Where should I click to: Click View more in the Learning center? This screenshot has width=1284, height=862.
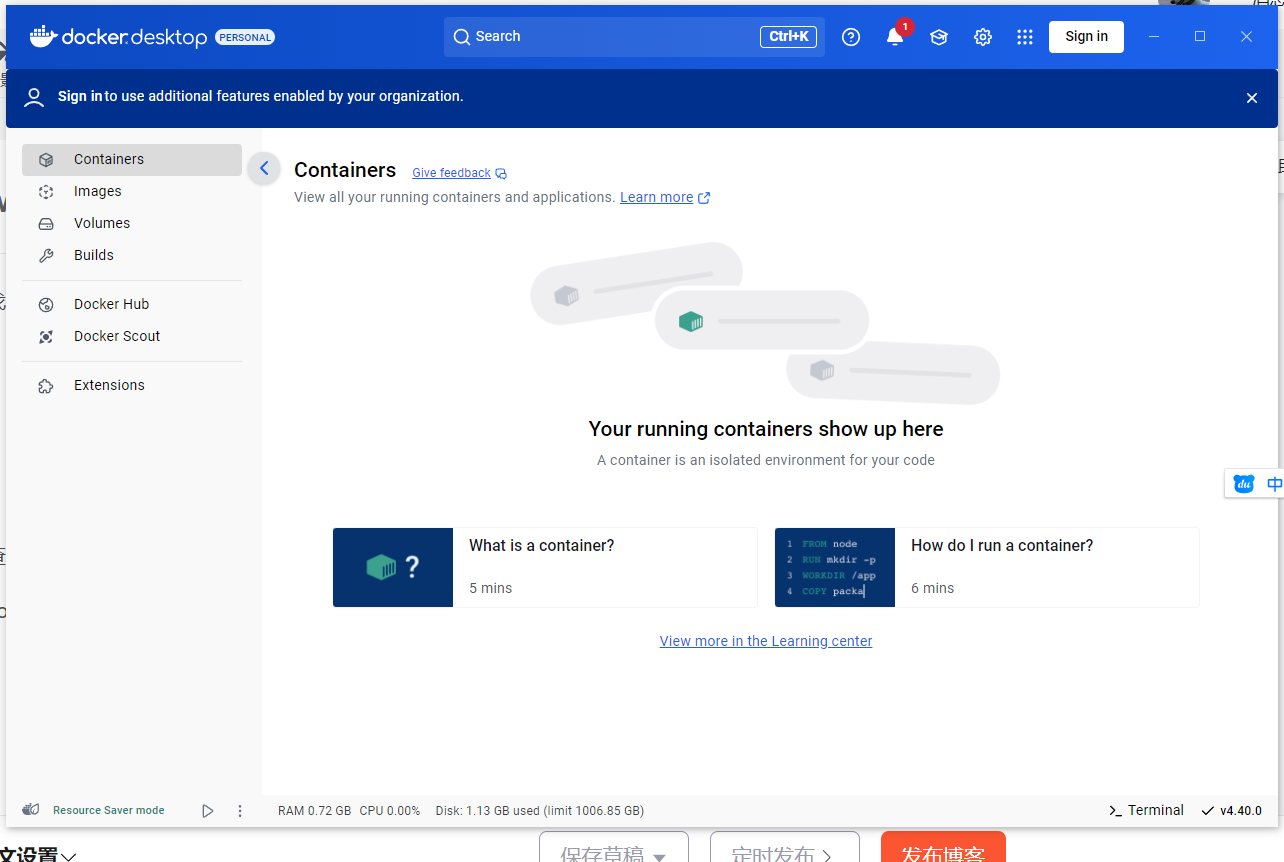(766, 641)
